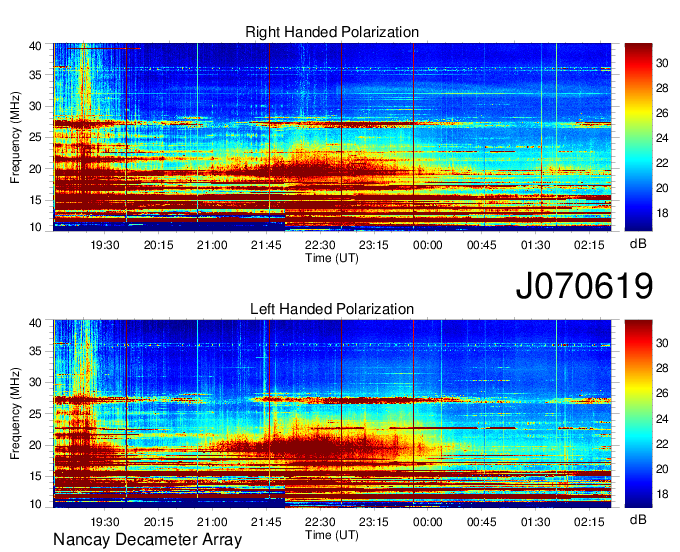Click the 22:30 time tick on Right Handed plot

pos(320,245)
